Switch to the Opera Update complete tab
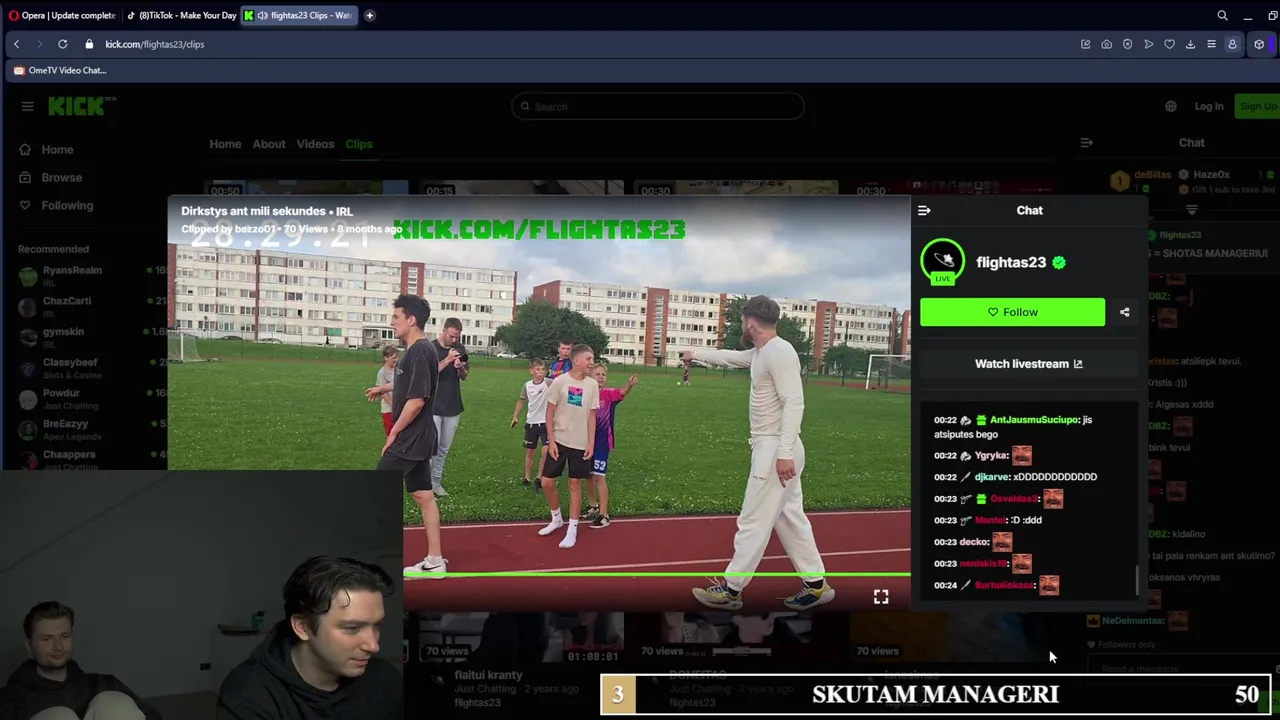The width and height of the screenshot is (1280, 720). [x=61, y=15]
